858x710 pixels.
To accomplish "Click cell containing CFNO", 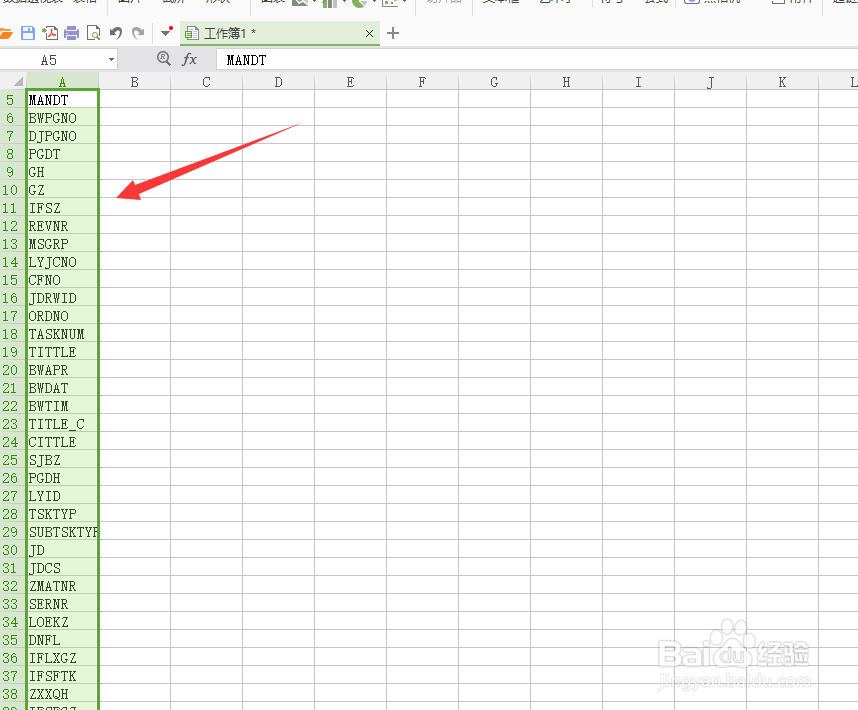I will pos(62,280).
